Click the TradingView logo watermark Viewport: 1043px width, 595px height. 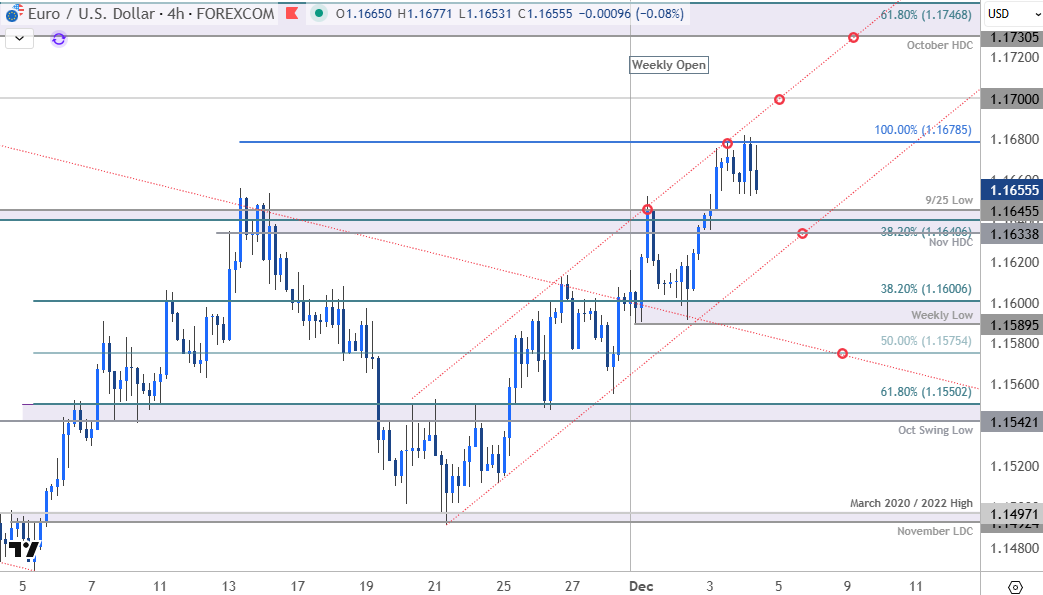click(22, 549)
